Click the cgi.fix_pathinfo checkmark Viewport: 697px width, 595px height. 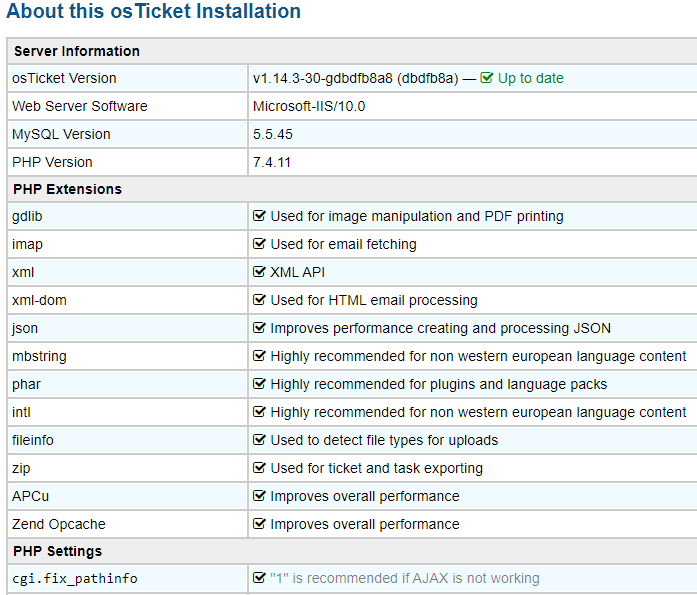[259, 578]
